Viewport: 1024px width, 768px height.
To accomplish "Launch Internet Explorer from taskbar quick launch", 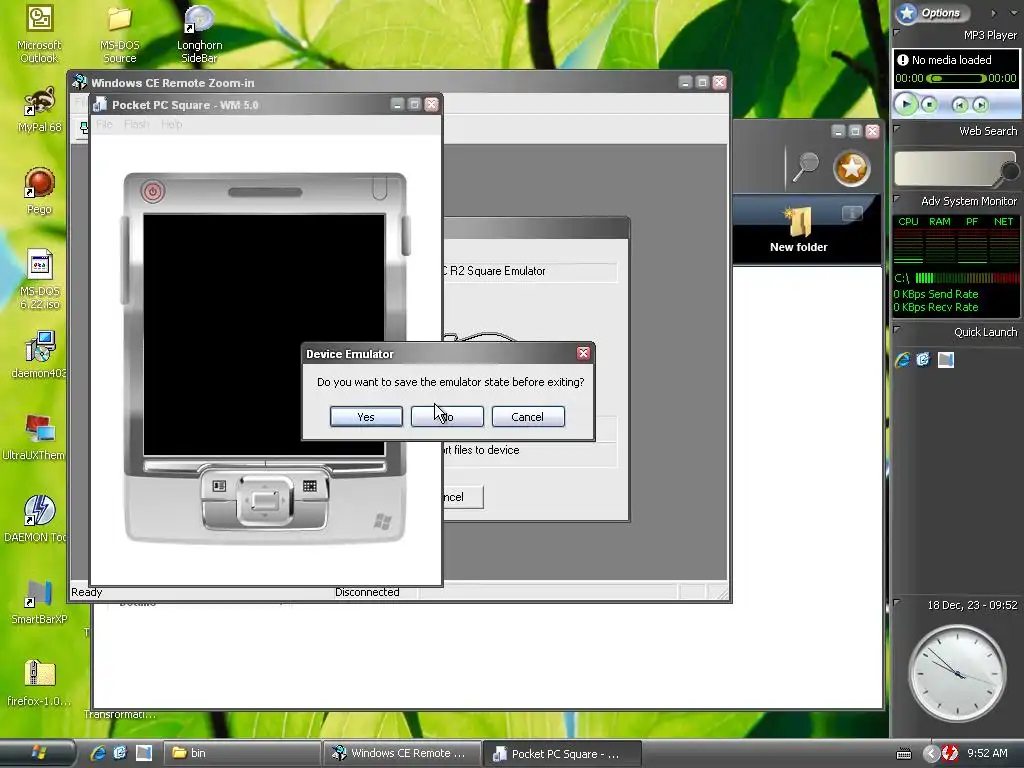I will click(98, 753).
